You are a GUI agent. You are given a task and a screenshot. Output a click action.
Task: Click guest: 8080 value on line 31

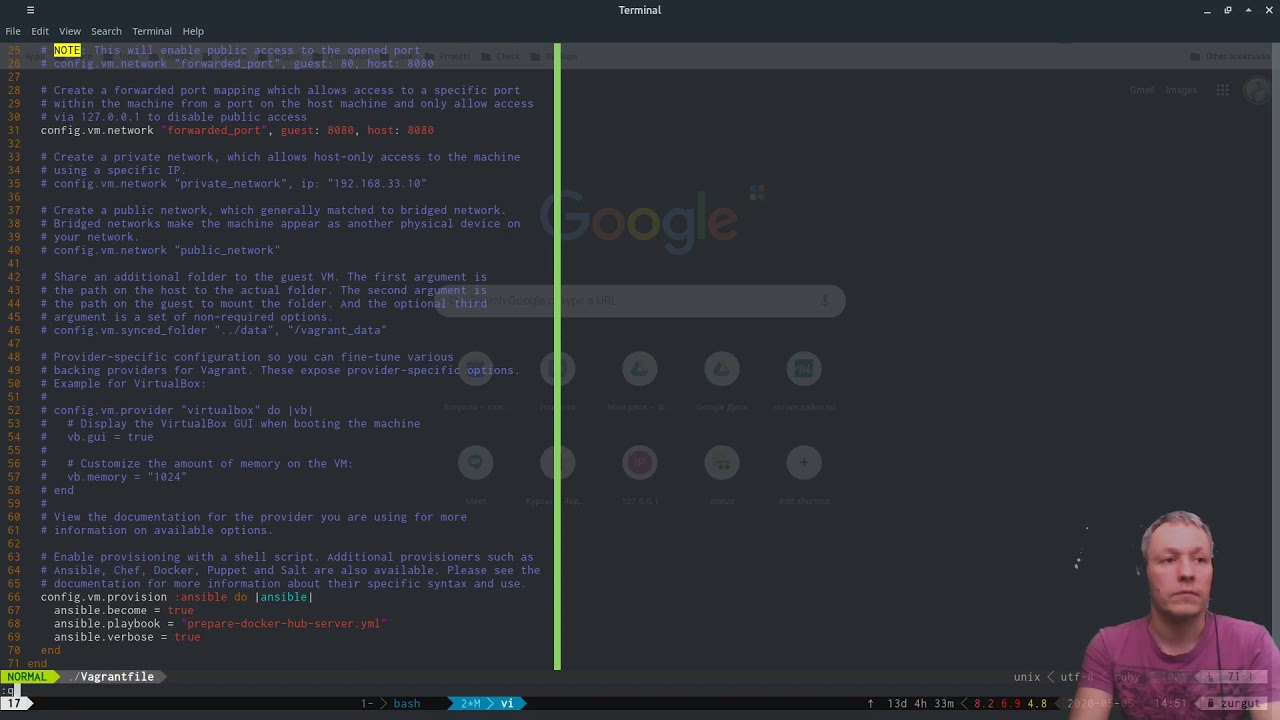[x=317, y=130]
